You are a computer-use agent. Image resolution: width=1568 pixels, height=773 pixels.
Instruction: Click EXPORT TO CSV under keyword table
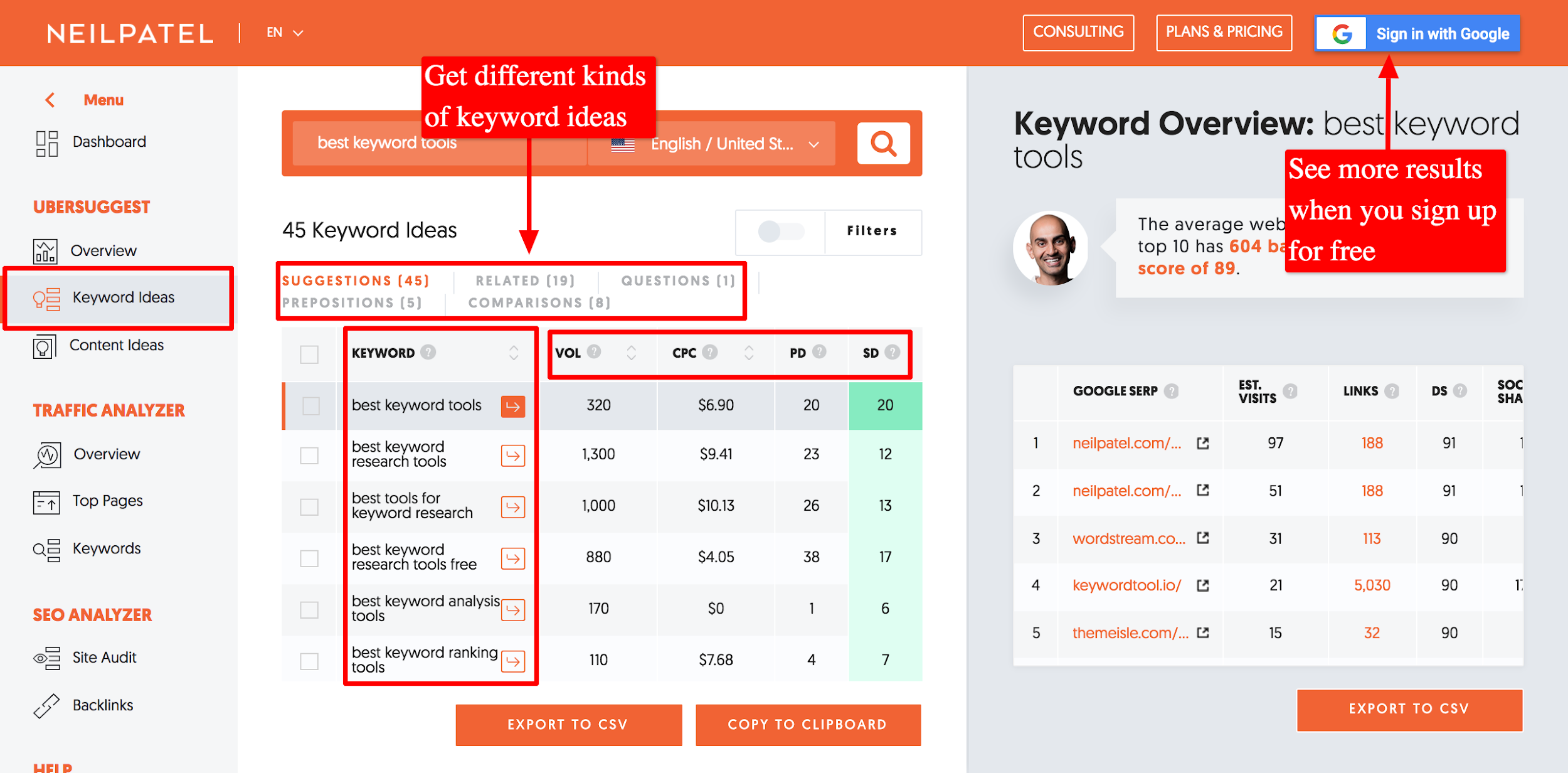[568, 725]
